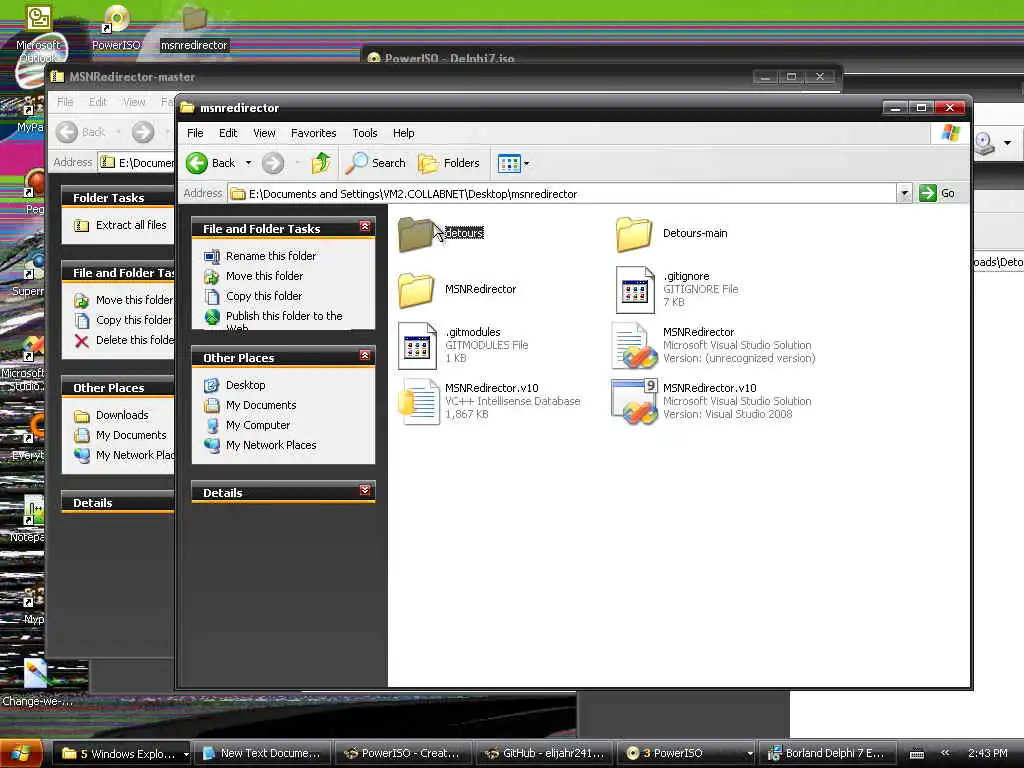Select the .gitmodules file icon
The height and width of the screenshot is (768, 1024).
(417, 345)
